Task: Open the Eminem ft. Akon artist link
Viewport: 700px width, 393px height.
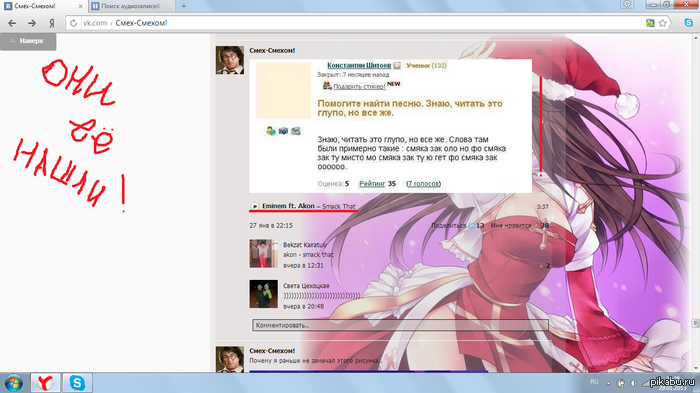Action: (x=288, y=206)
